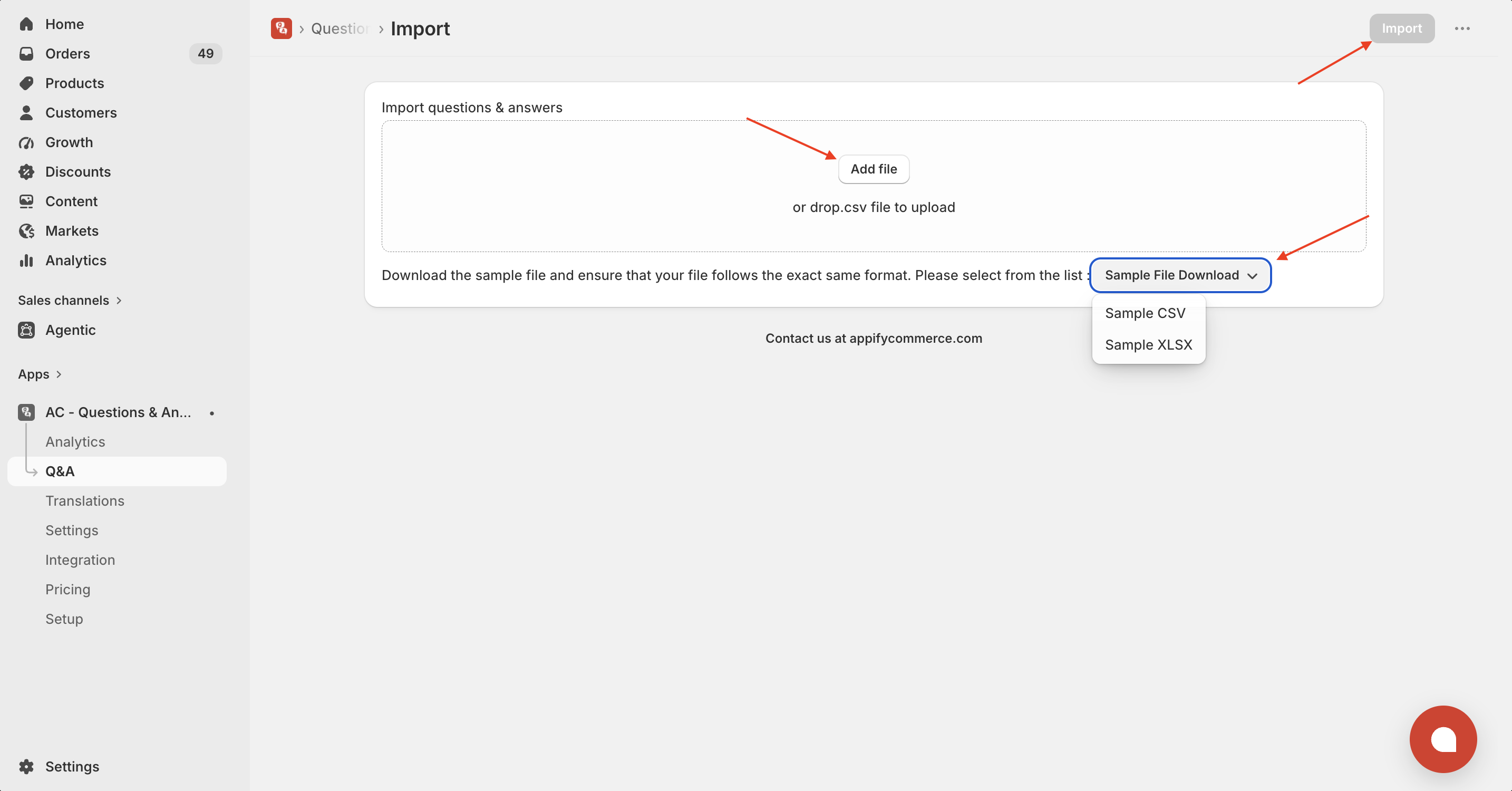The image size is (1512, 791).
Task: Click the Markets globe icon
Action: pos(26,231)
